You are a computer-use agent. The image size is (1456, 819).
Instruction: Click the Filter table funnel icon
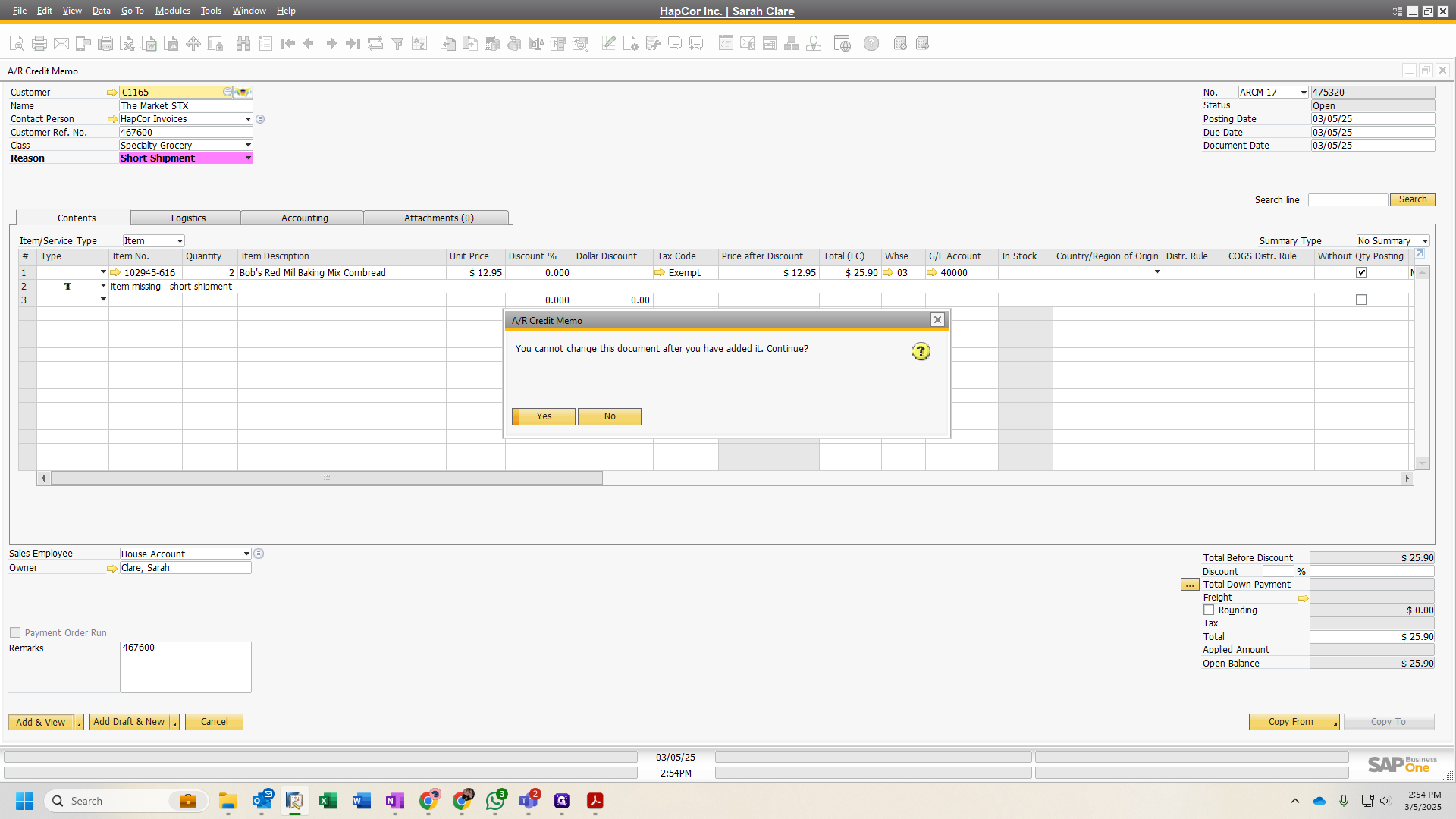coord(397,44)
